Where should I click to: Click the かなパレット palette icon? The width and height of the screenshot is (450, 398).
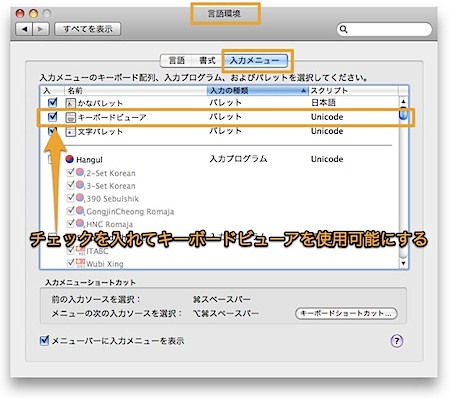click(70, 103)
